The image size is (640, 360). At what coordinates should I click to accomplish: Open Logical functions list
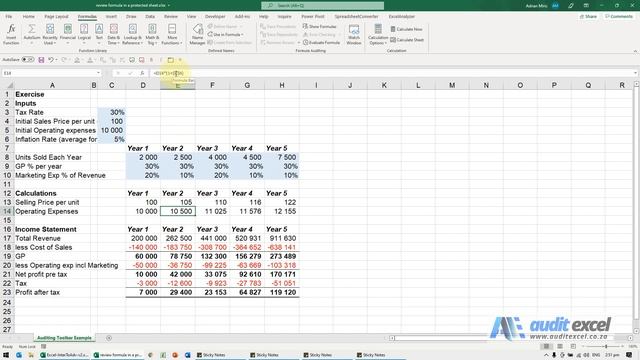pos(84,34)
